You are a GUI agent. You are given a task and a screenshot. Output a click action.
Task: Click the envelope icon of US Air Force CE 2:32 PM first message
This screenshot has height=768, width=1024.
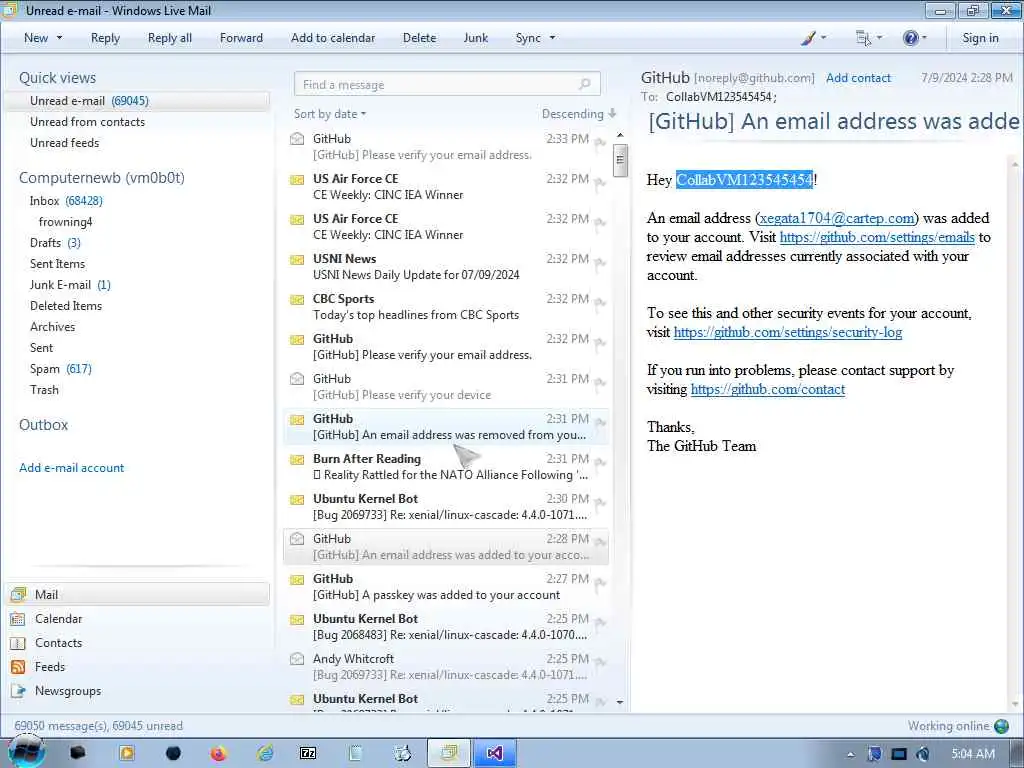(297, 180)
